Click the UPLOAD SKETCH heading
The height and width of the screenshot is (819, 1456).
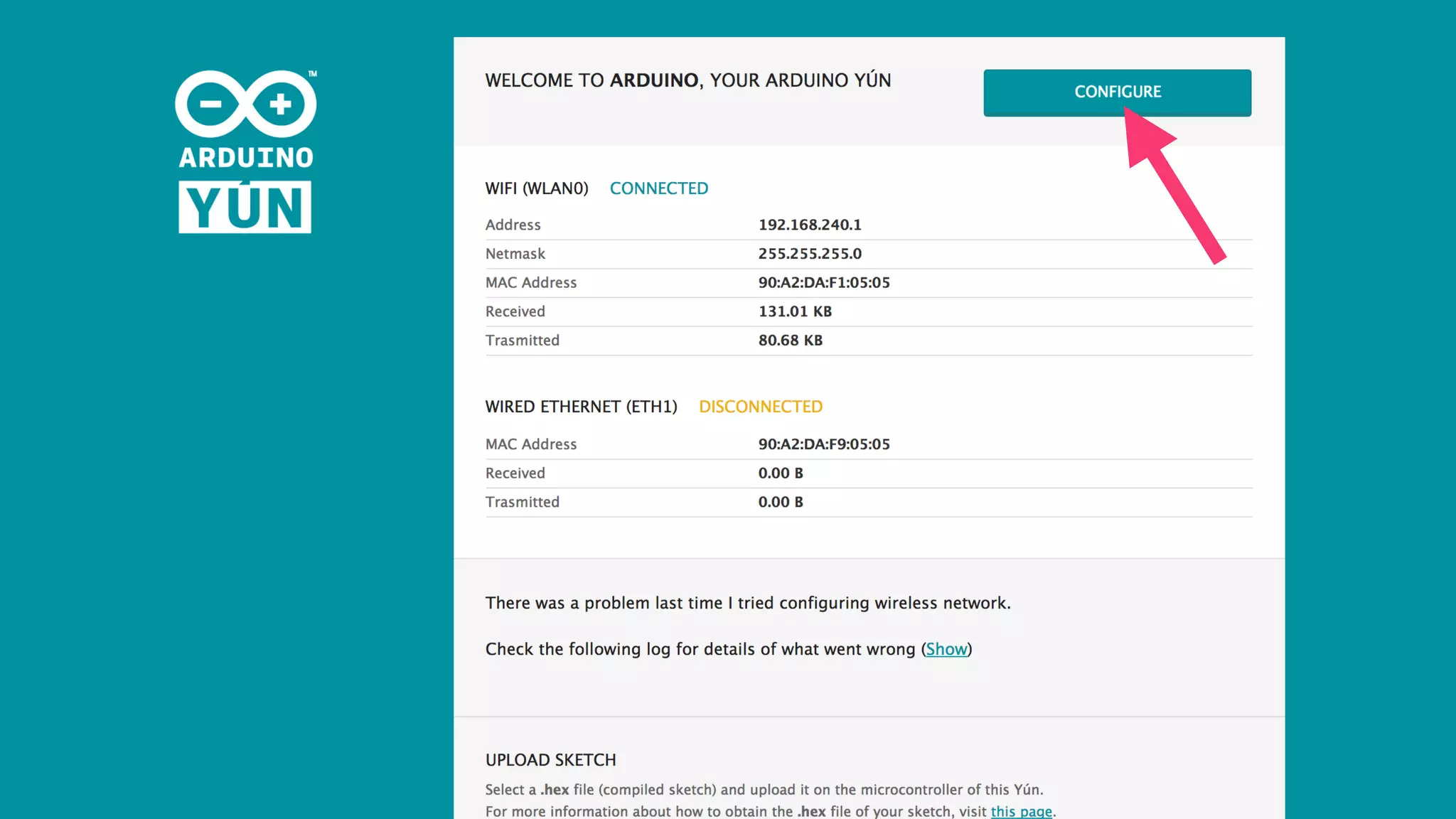click(550, 760)
